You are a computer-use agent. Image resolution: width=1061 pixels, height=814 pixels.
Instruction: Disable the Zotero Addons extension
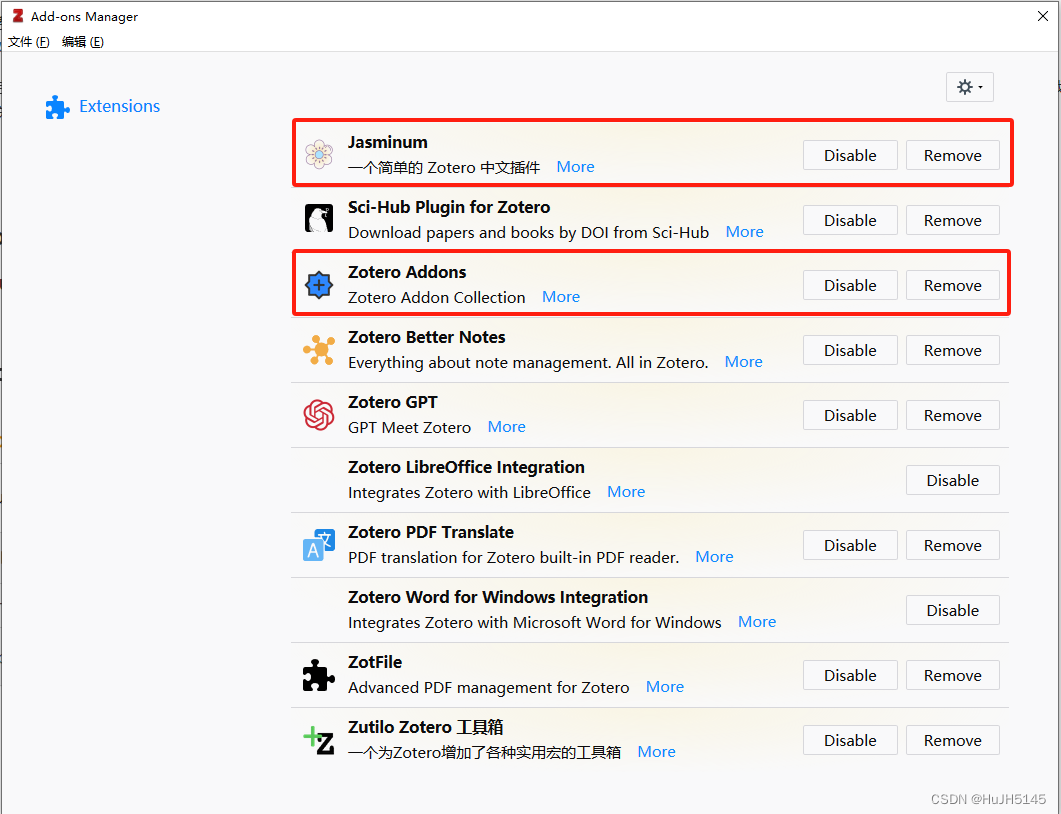pos(850,285)
